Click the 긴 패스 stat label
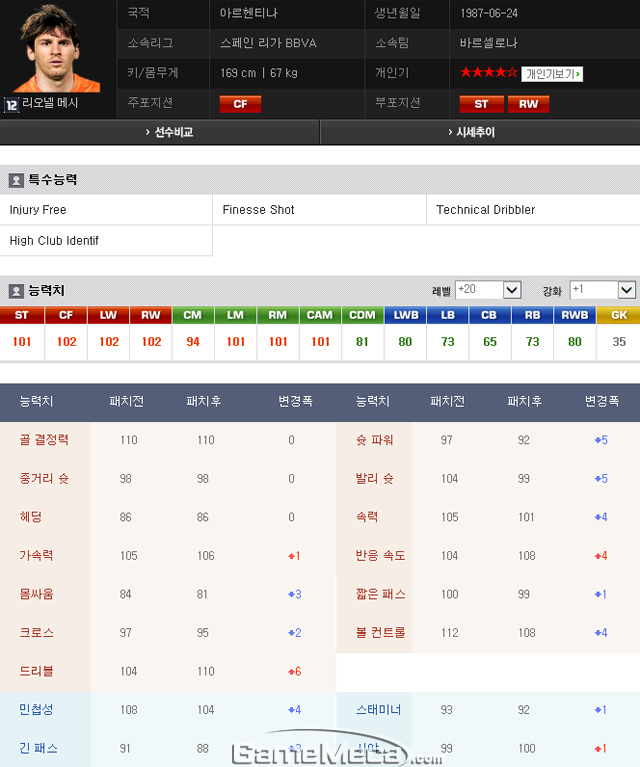The width and height of the screenshot is (640, 767). (x=38, y=748)
